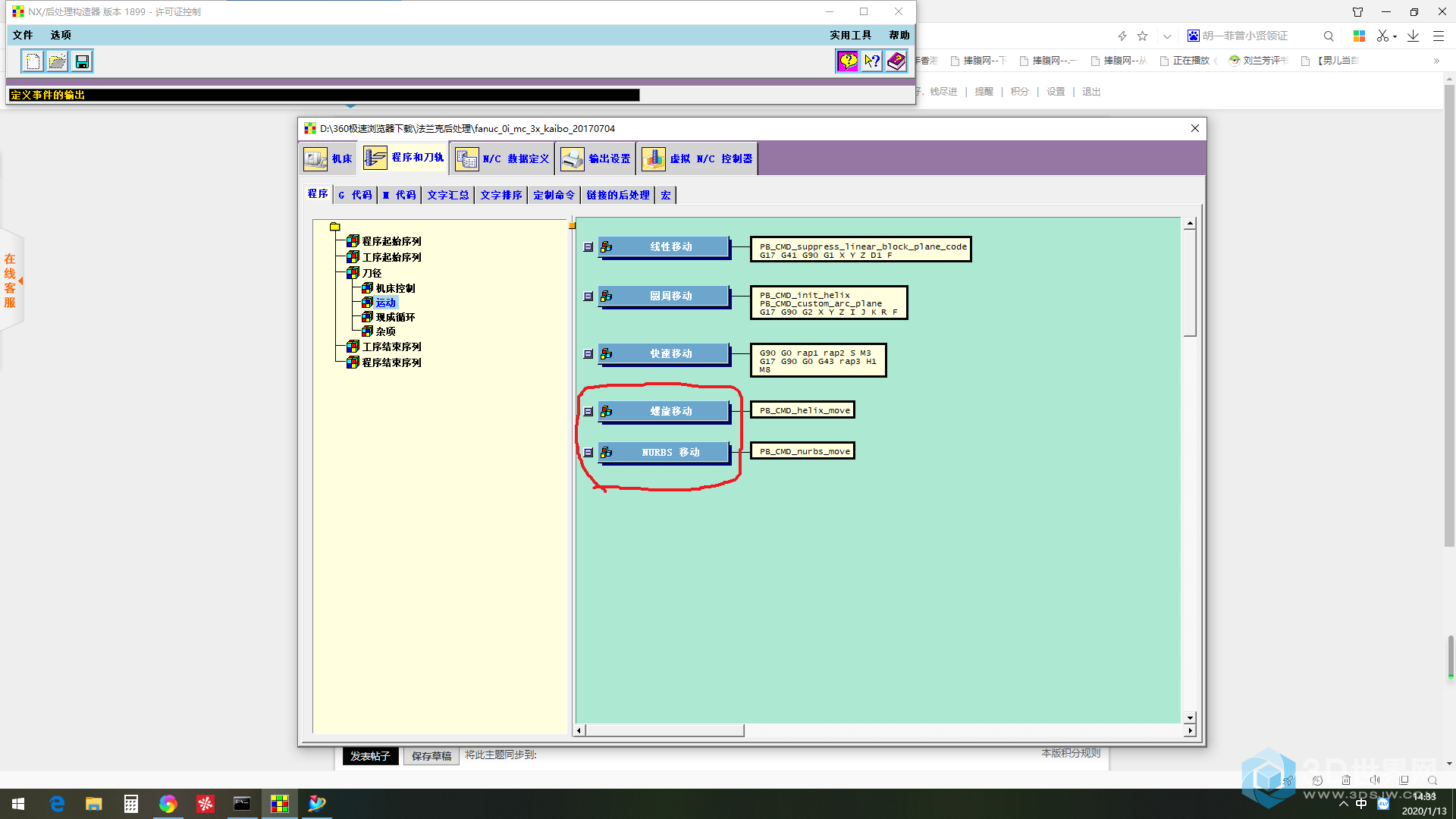
Task: Click the 螺旋移动 event button
Action: 664,412
